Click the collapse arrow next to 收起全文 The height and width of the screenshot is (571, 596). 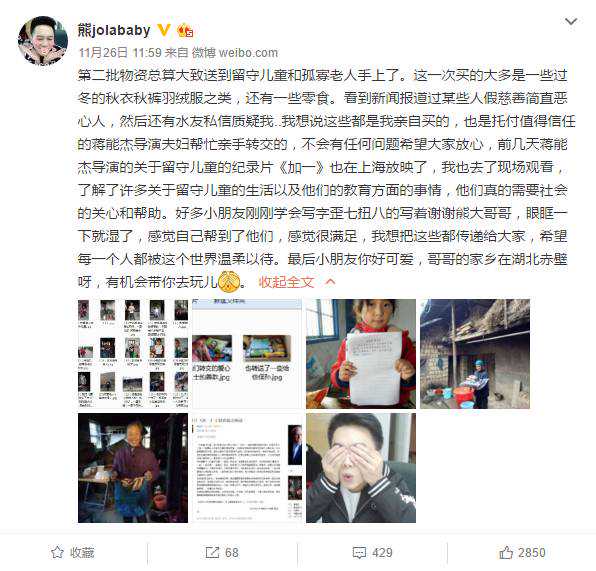(x=330, y=282)
